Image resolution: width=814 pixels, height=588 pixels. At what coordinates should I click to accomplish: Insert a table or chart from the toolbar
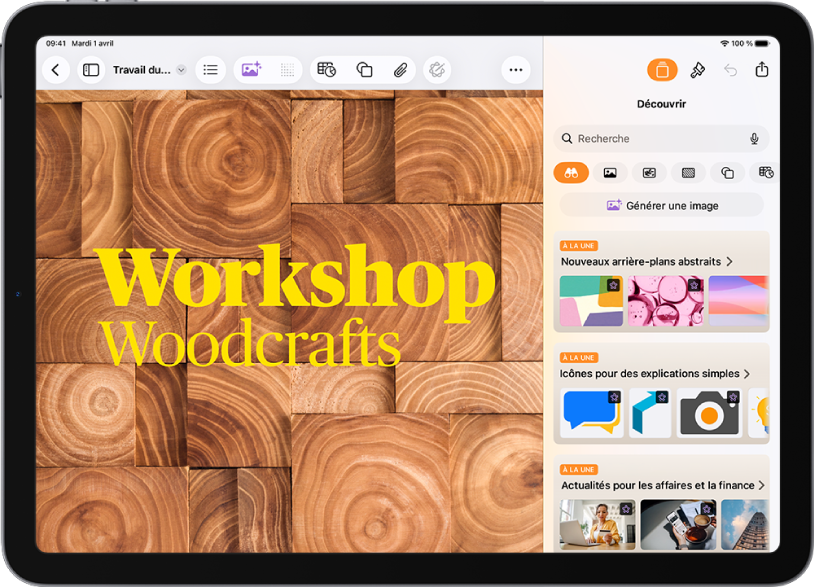[327, 70]
